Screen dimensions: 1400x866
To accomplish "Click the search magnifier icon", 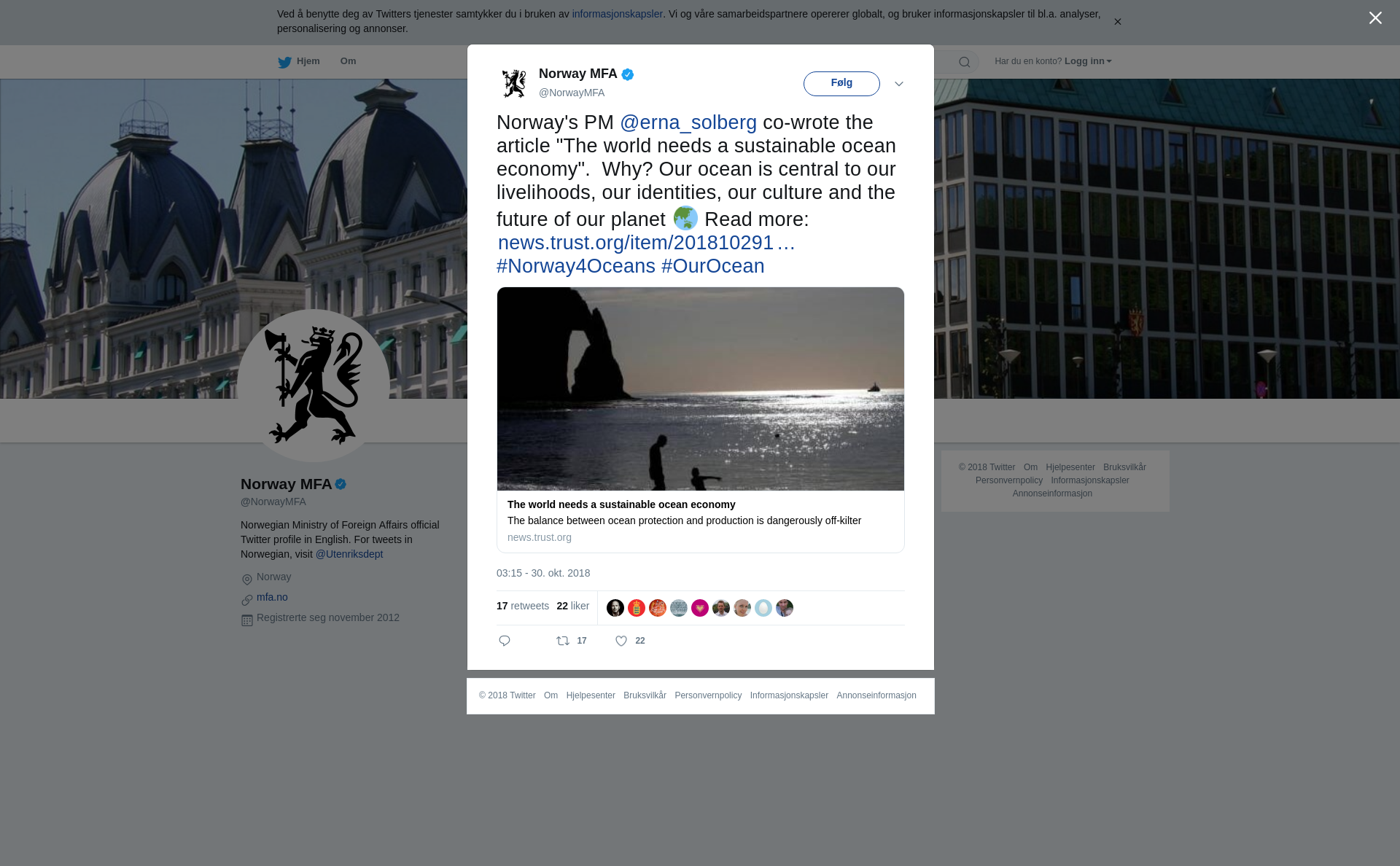I will [x=965, y=62].
